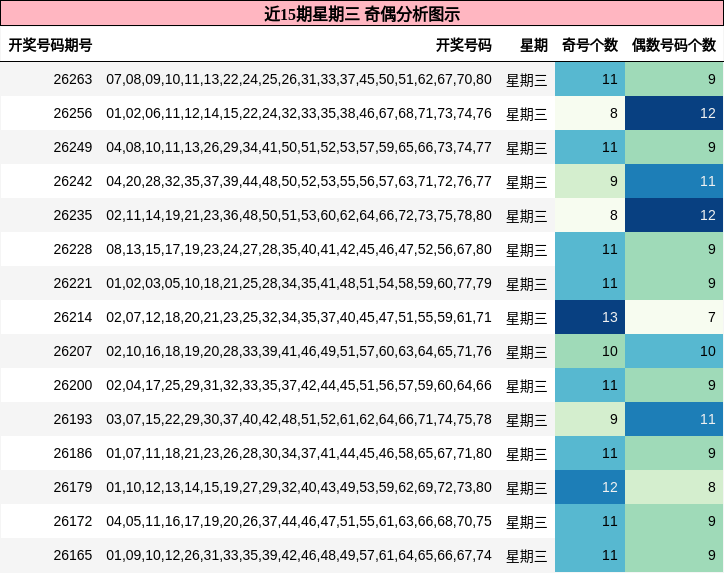
Task: Click the 偶数号码个数 column header
Action: point(674,45)
